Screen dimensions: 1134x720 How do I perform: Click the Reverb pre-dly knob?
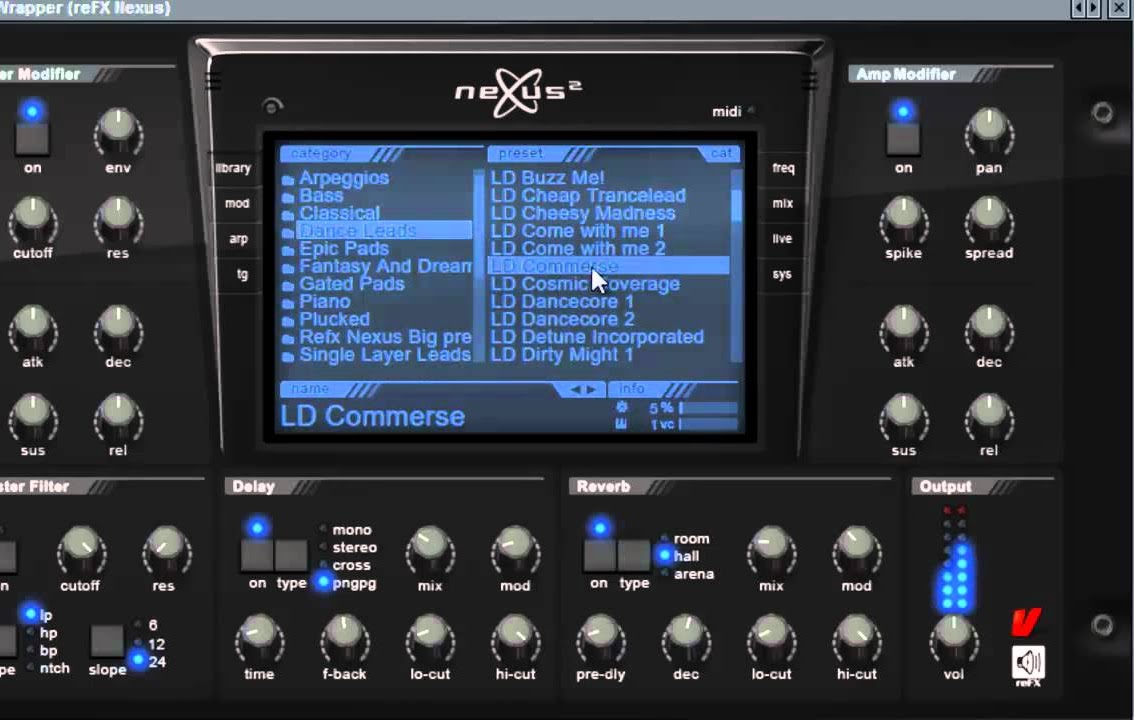pyautogui.click(x=600, y=639)
